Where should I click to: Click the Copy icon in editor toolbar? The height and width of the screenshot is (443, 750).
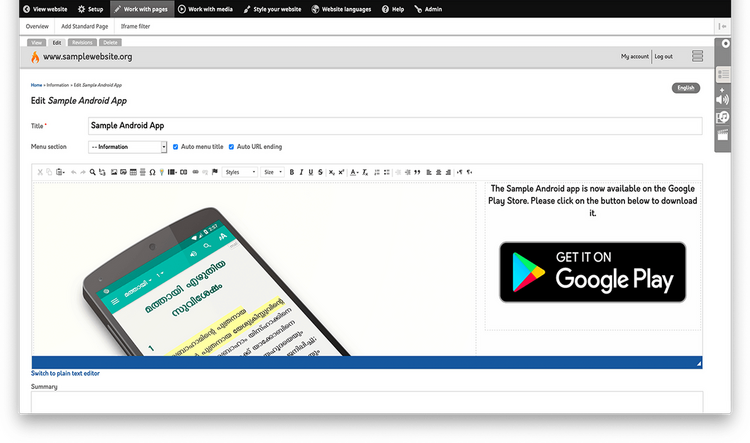[x=49, y=172]
